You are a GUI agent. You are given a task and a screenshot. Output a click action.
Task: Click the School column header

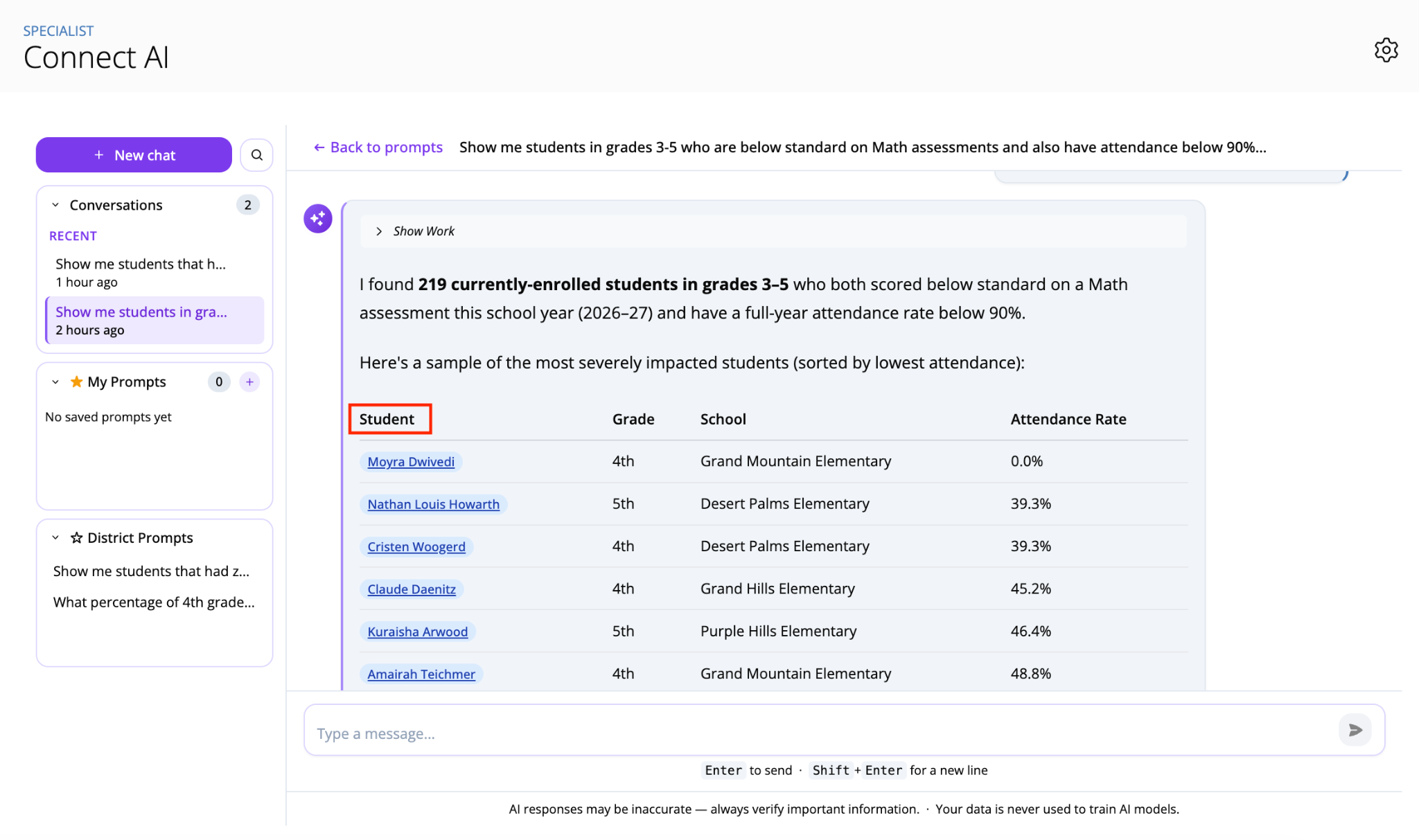coord(723,419)
